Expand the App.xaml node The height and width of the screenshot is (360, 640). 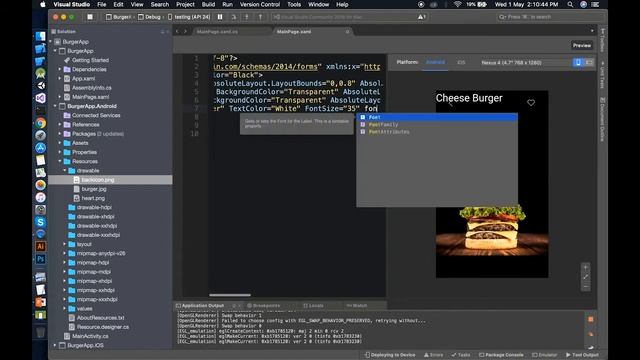(x=60, y=78)
